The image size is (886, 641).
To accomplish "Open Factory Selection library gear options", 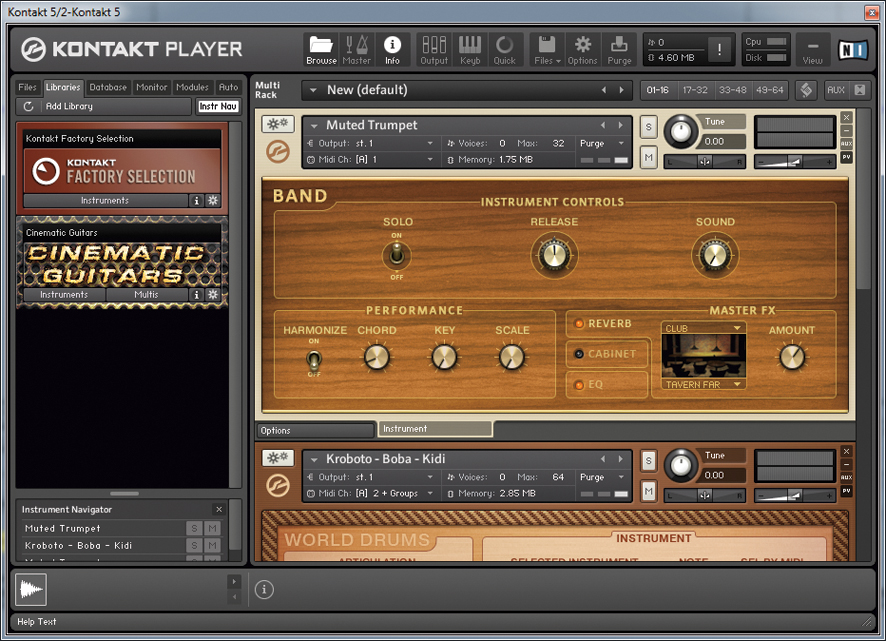I will 212,200.
